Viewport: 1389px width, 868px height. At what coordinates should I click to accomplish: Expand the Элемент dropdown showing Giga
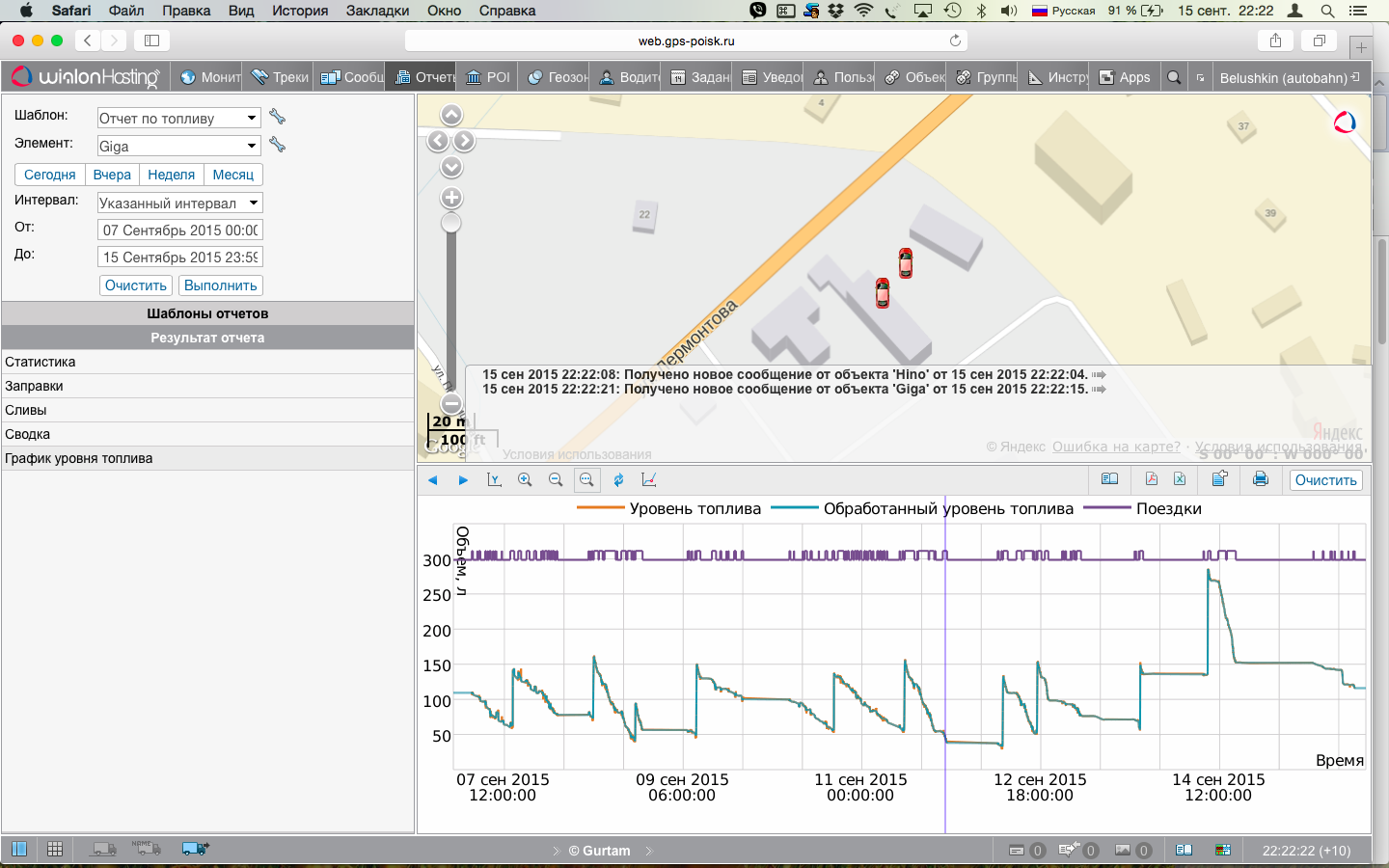point(179,146)
